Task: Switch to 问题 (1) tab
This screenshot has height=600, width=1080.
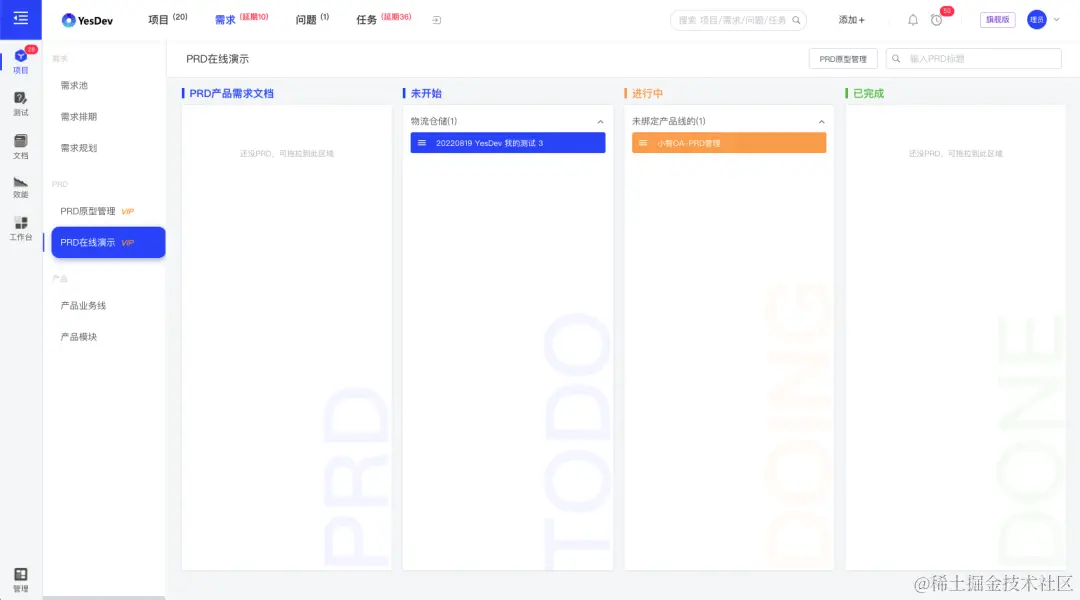Action: click(x=312, y=19)
